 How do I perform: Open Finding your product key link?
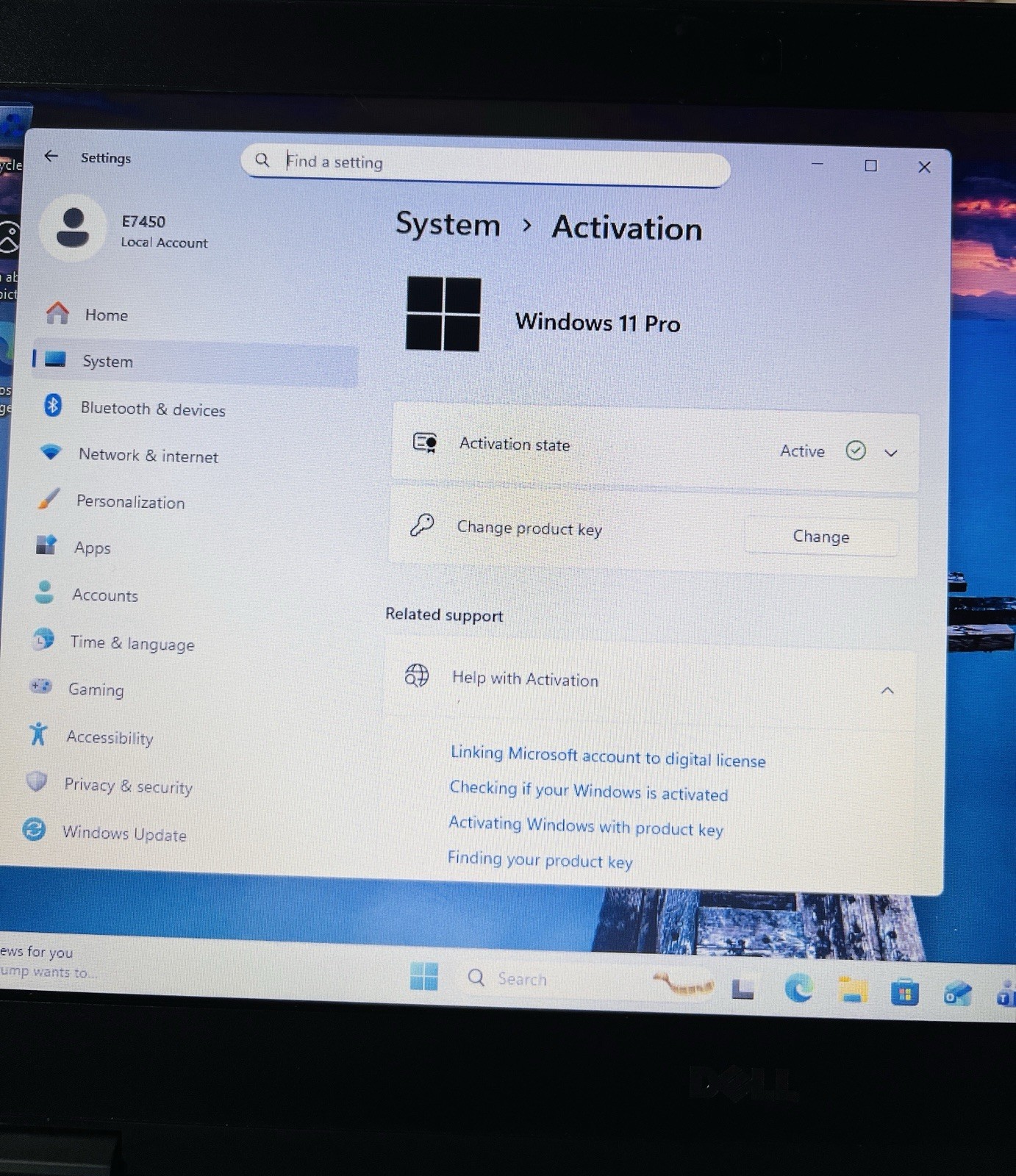(540, 859)
